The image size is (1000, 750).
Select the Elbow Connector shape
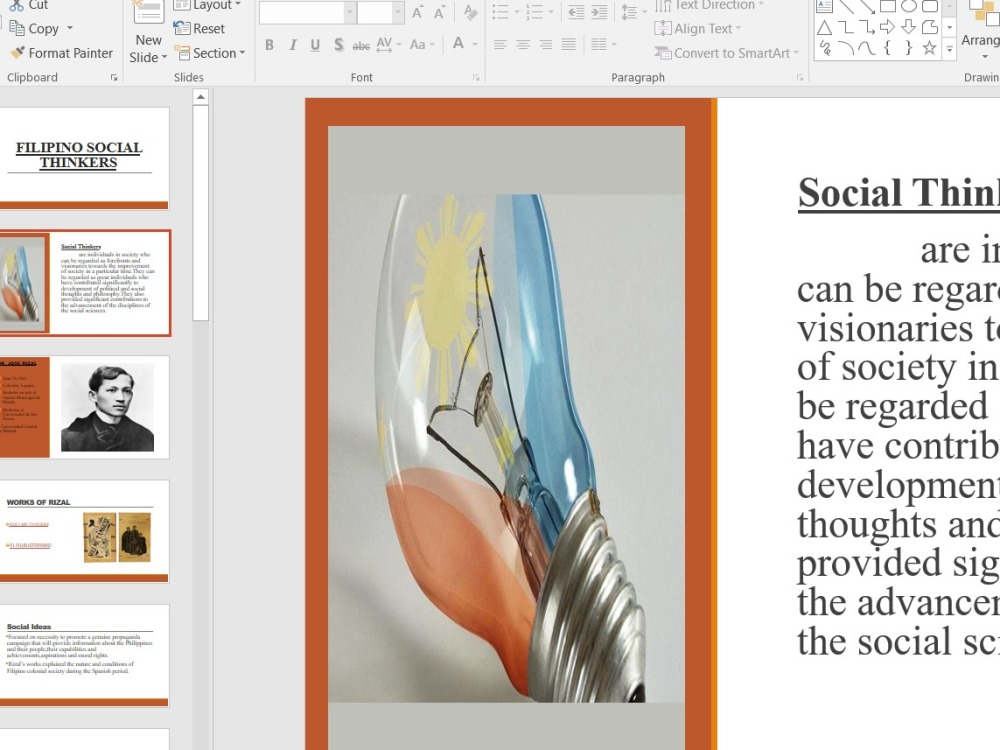click(x=846, y=27)
